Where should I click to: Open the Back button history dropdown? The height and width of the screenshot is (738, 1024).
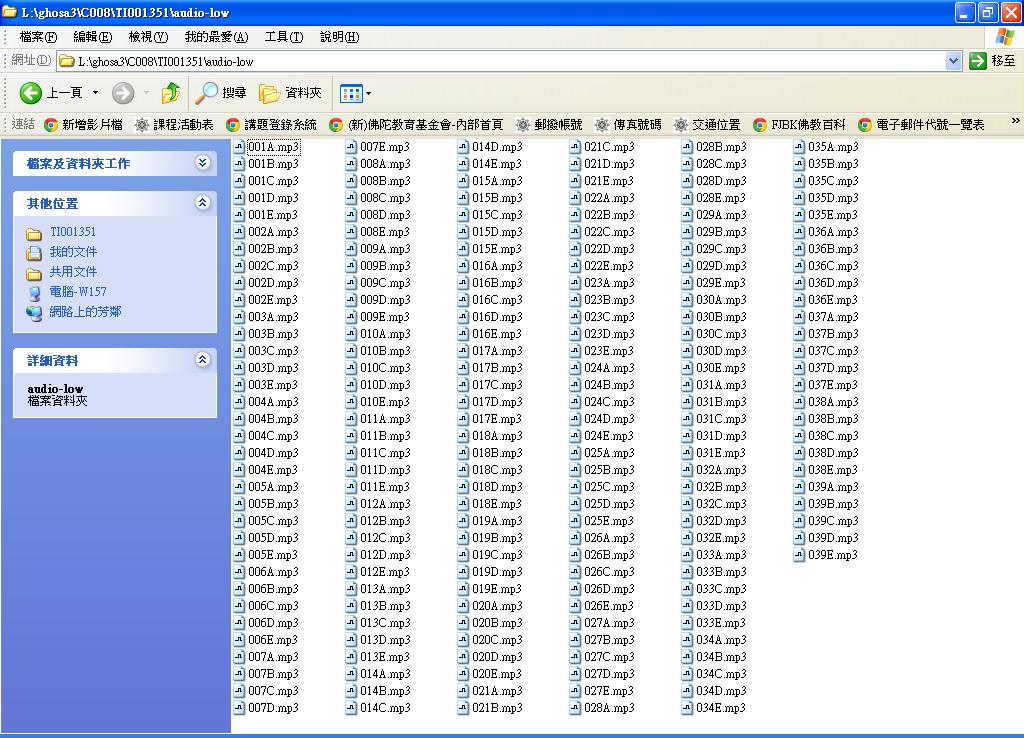[96, 93]
